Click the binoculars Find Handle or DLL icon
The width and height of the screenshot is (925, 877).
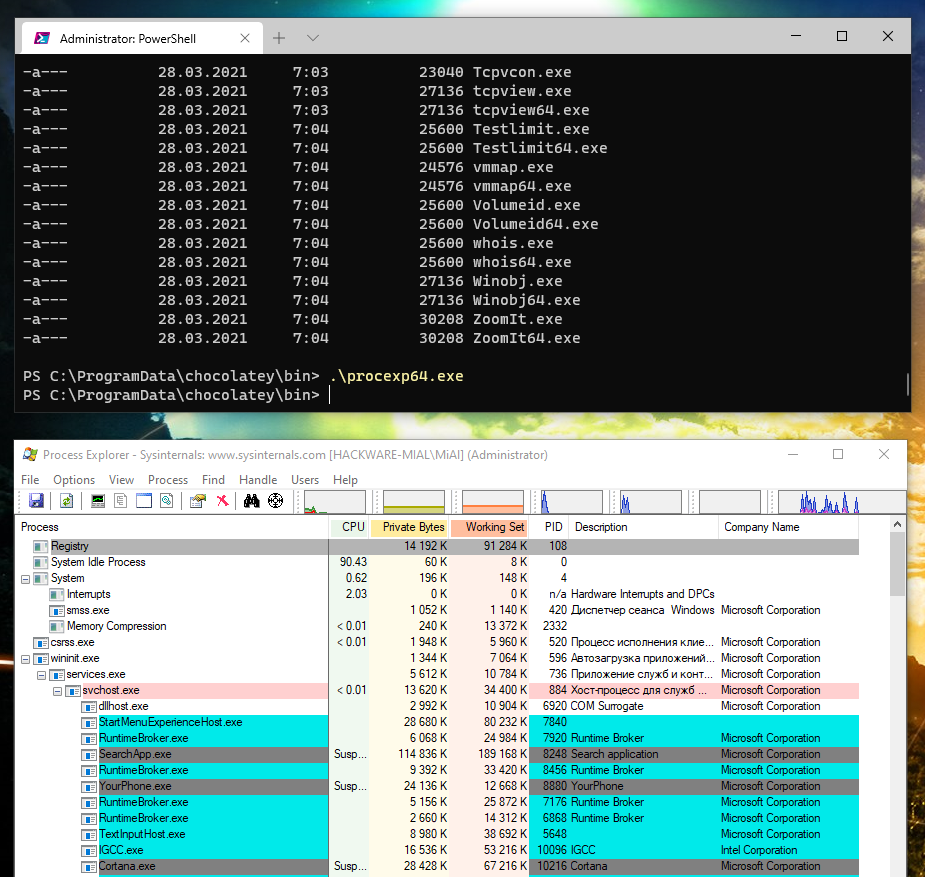[x=252, y=501]
